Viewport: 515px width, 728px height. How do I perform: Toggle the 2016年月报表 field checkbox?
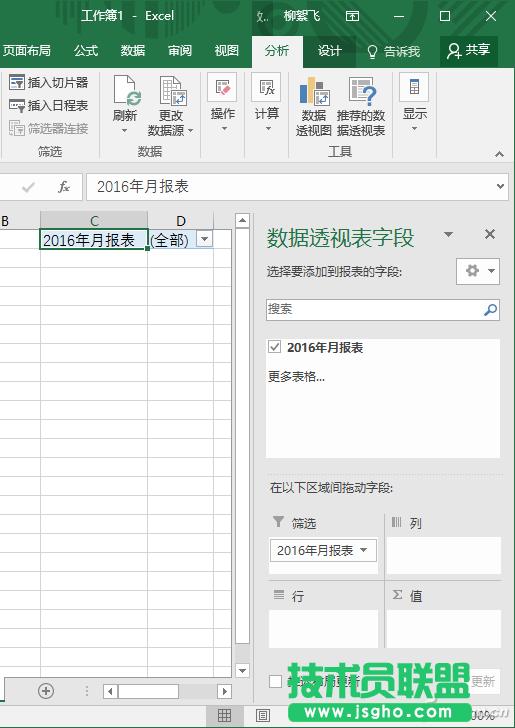pos(274,347)
